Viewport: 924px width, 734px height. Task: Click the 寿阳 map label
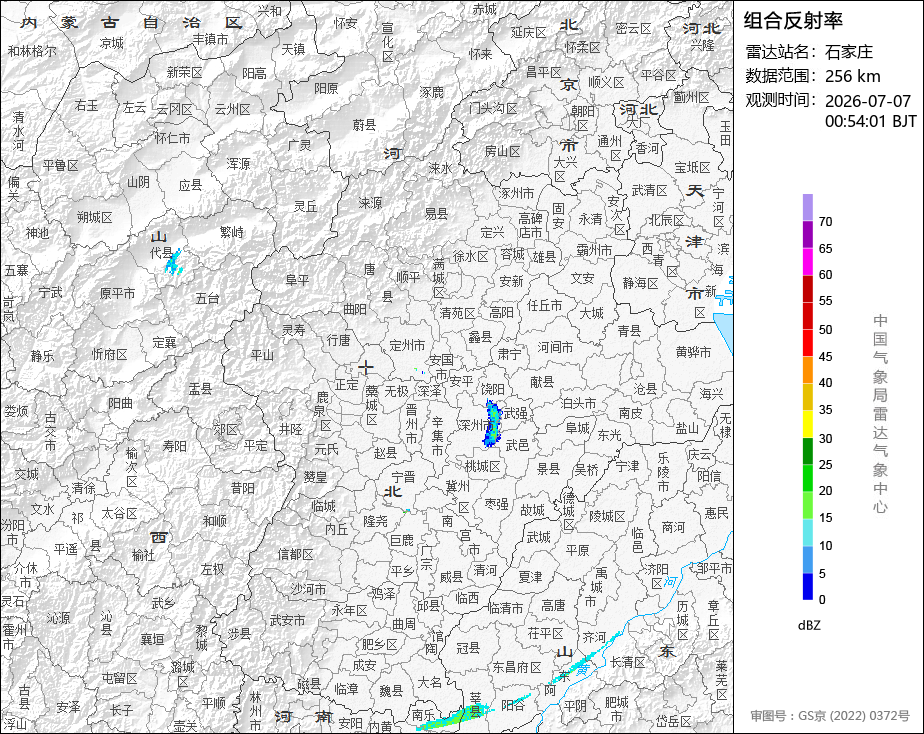tap(174, 446)
